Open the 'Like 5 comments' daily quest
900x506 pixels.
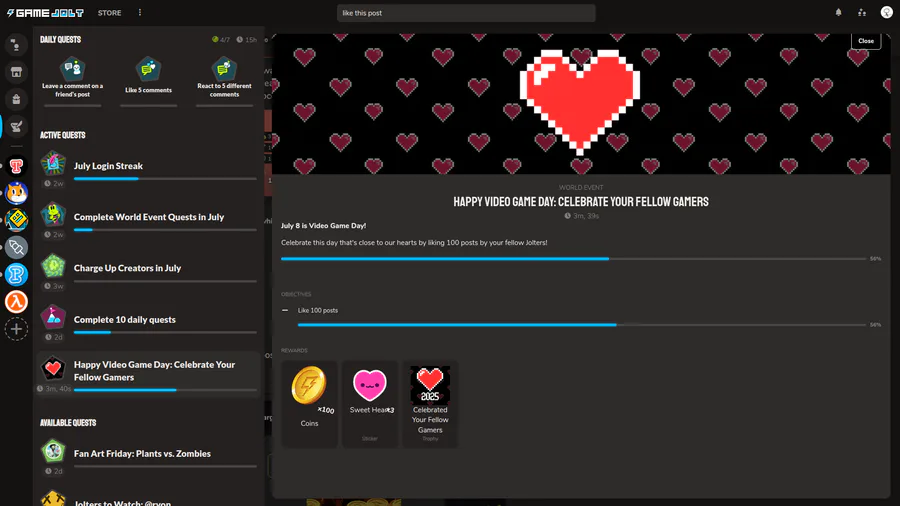tap(148, 81)
